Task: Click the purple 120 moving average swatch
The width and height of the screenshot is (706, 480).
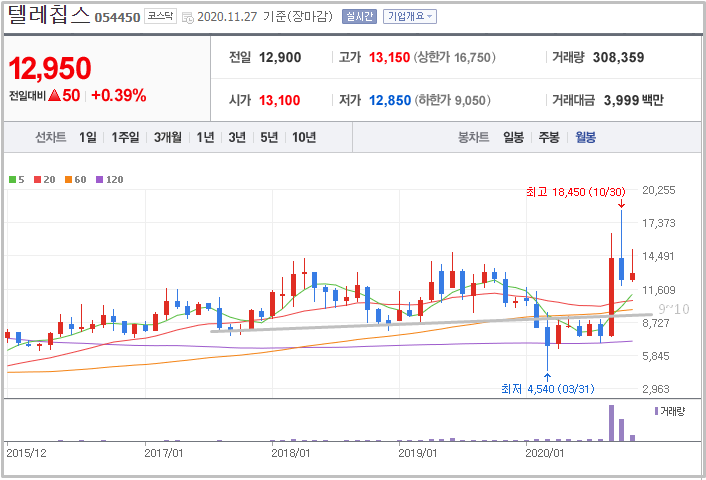Action: tap(100, 180)
